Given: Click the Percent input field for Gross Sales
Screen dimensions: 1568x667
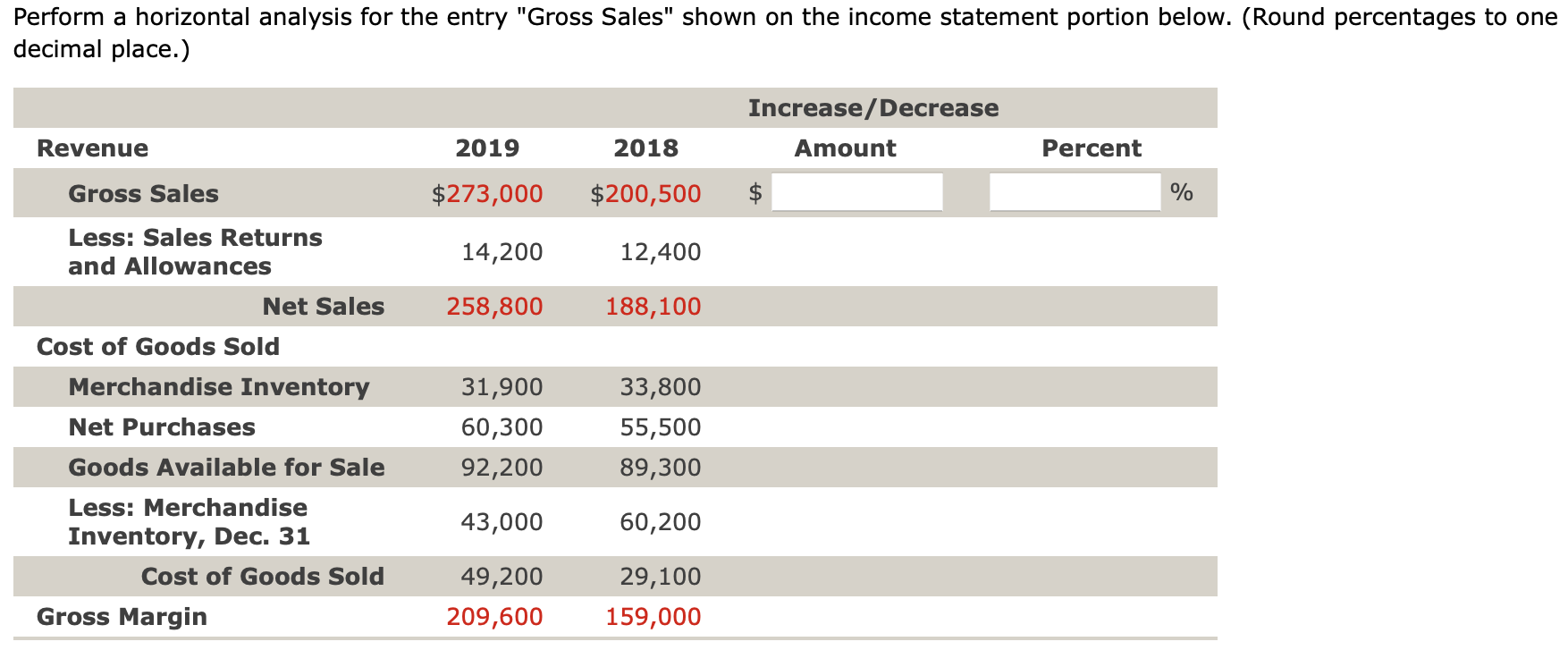Looking at the screenshot, I should coord(1073,192).
